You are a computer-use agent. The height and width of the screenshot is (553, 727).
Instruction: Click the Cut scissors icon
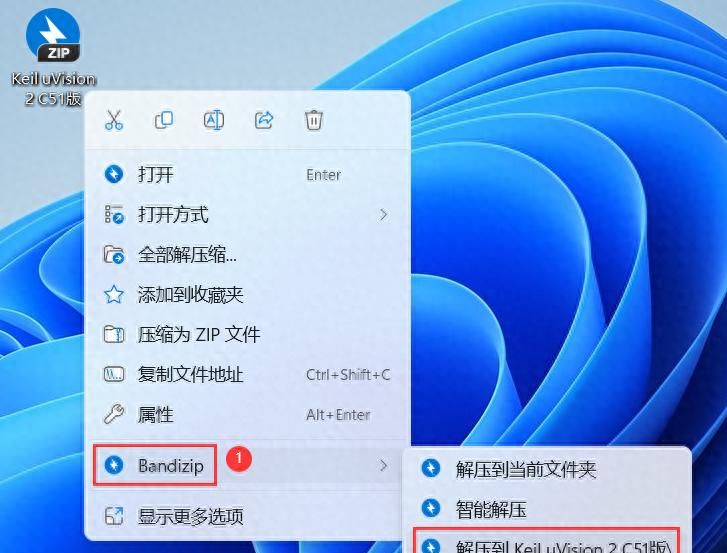[114, 121]
